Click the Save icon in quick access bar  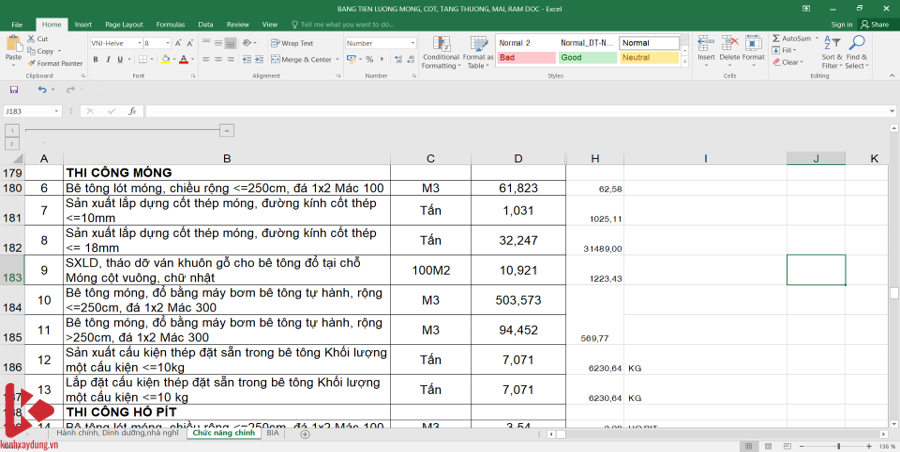[x=14, y=89]
